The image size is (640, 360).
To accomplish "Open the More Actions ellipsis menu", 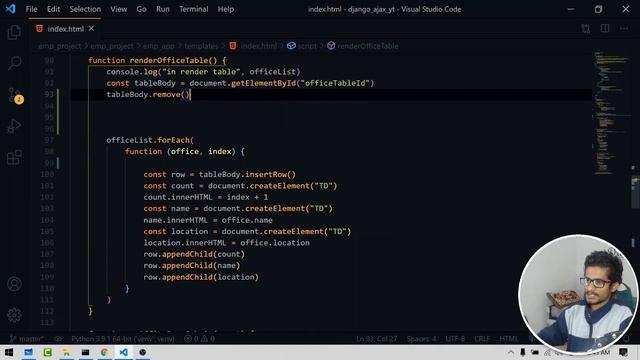I will tap(624, 29).
